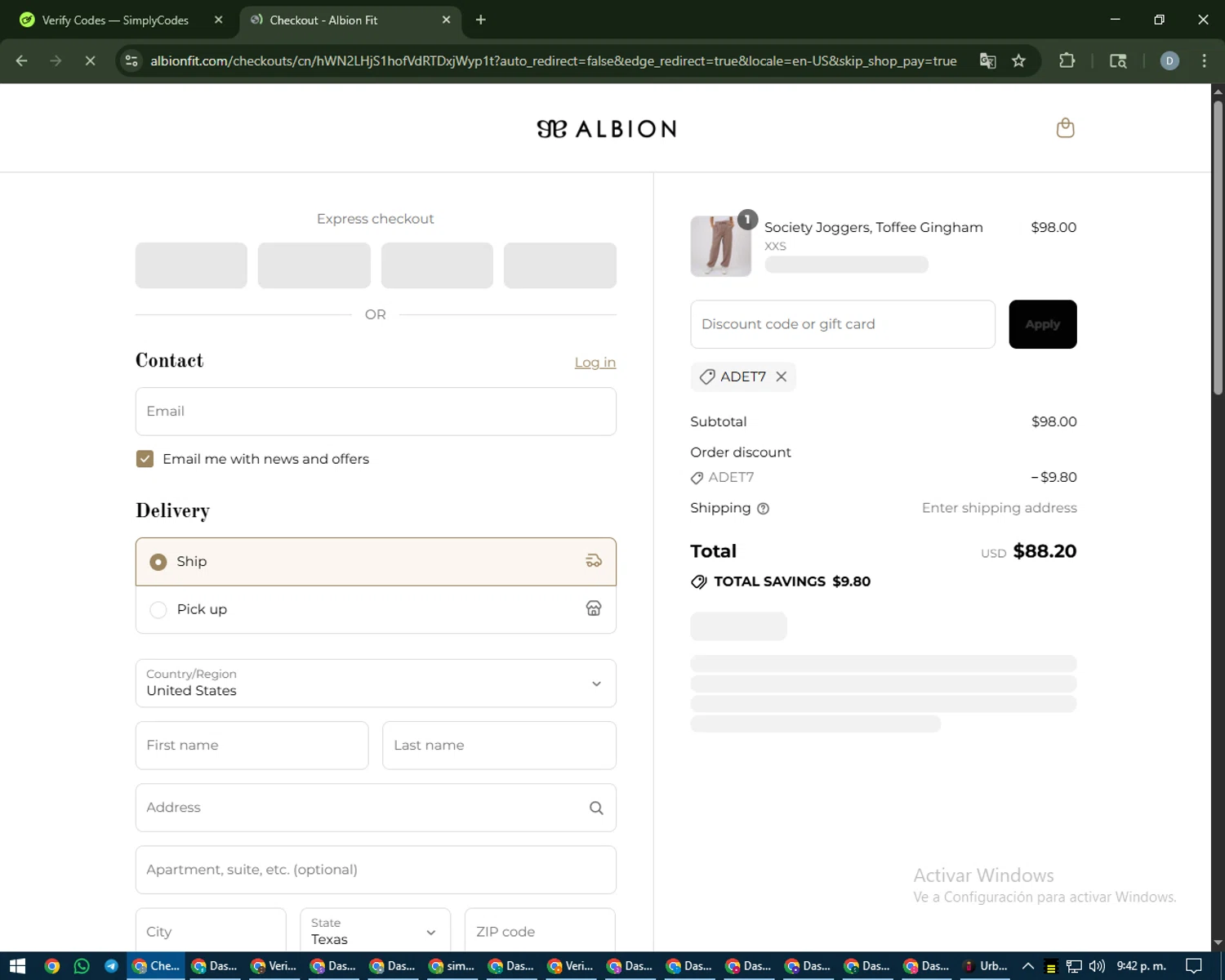Open the Windows notification center
The height and width of the screenshot is (980, 1225).
click(x=1193, y=966)
